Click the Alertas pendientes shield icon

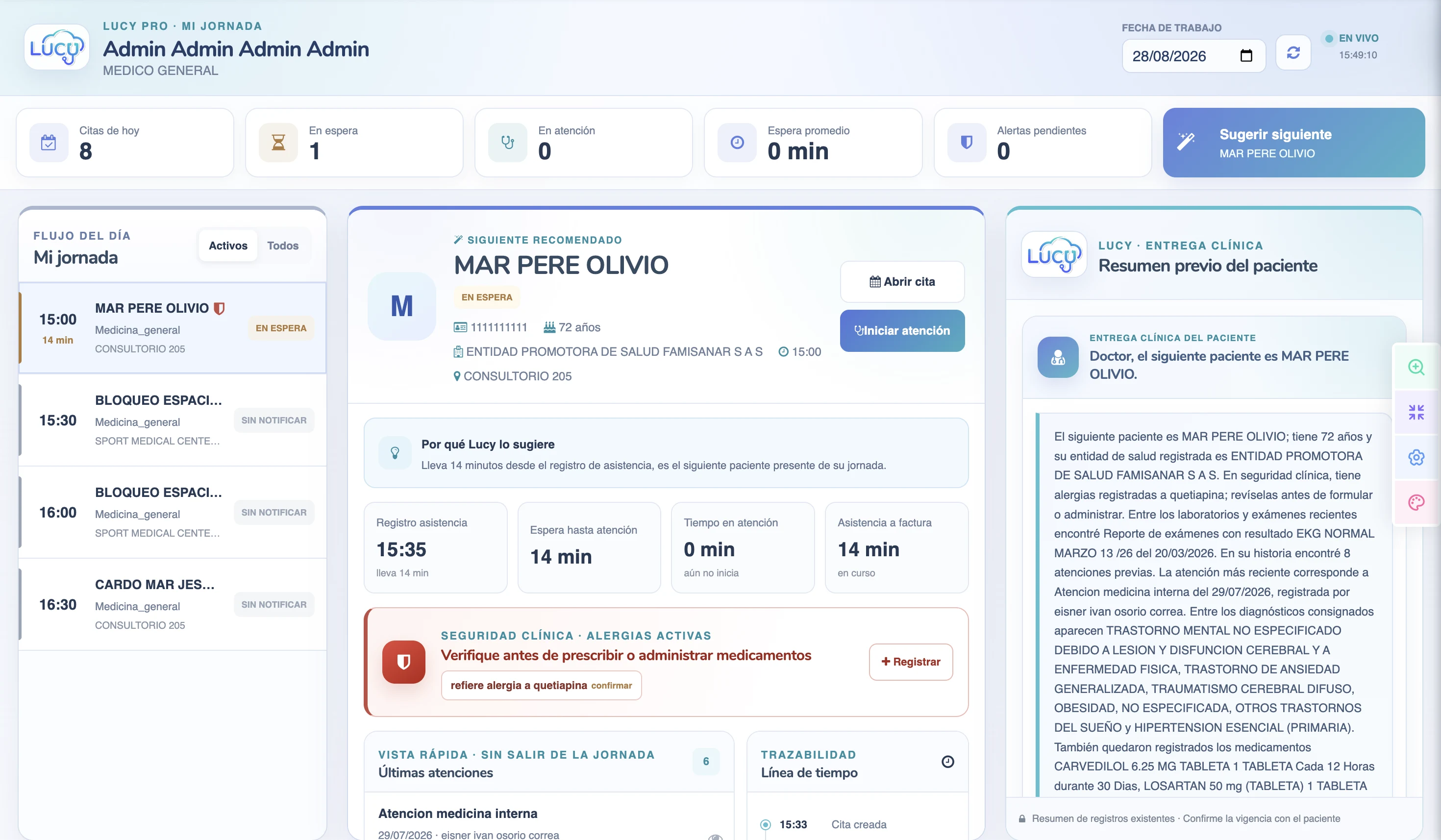pos(967,143)
